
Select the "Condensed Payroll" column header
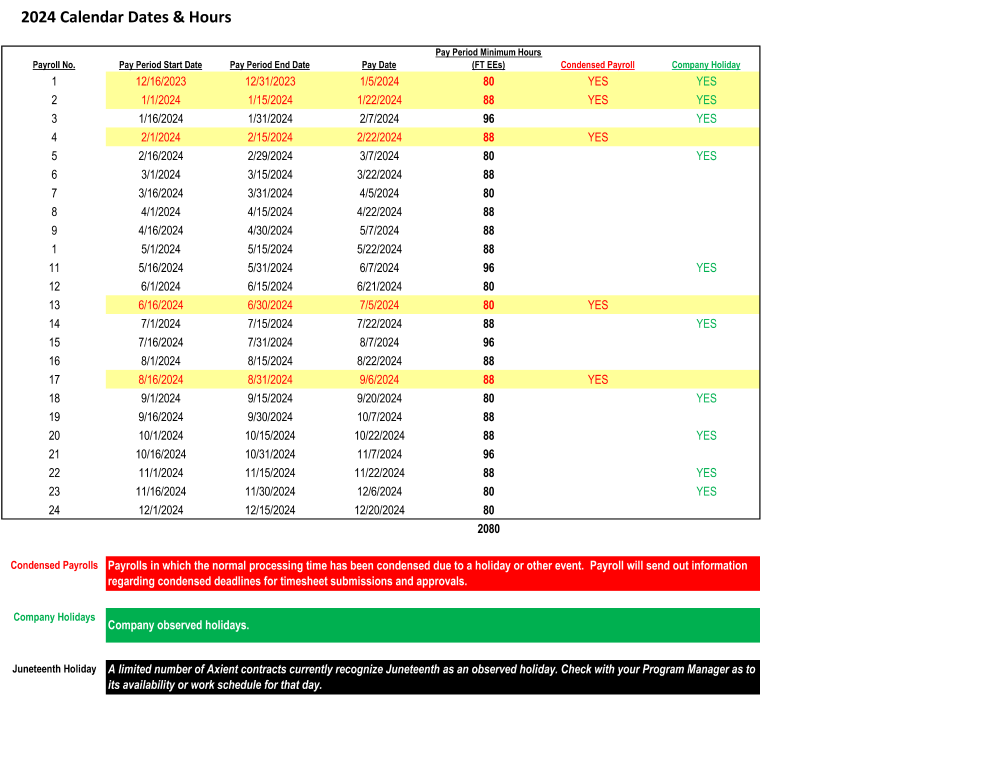597,64
